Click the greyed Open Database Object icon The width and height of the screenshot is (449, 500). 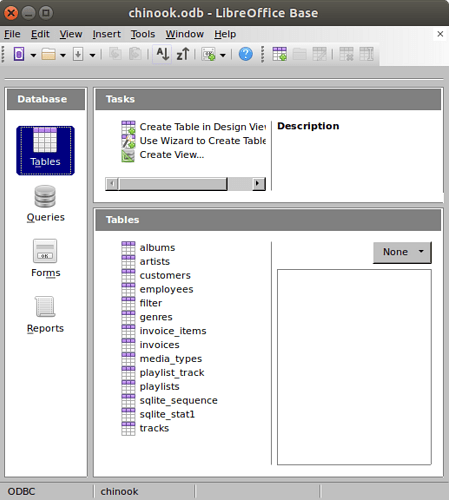coord(299,54)
